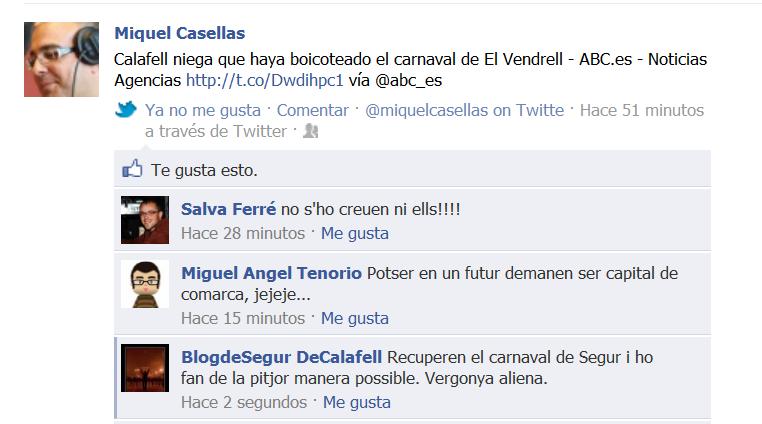Click 'a través de Twitter' source link
762x424 pixels.
tap(216, 131)
